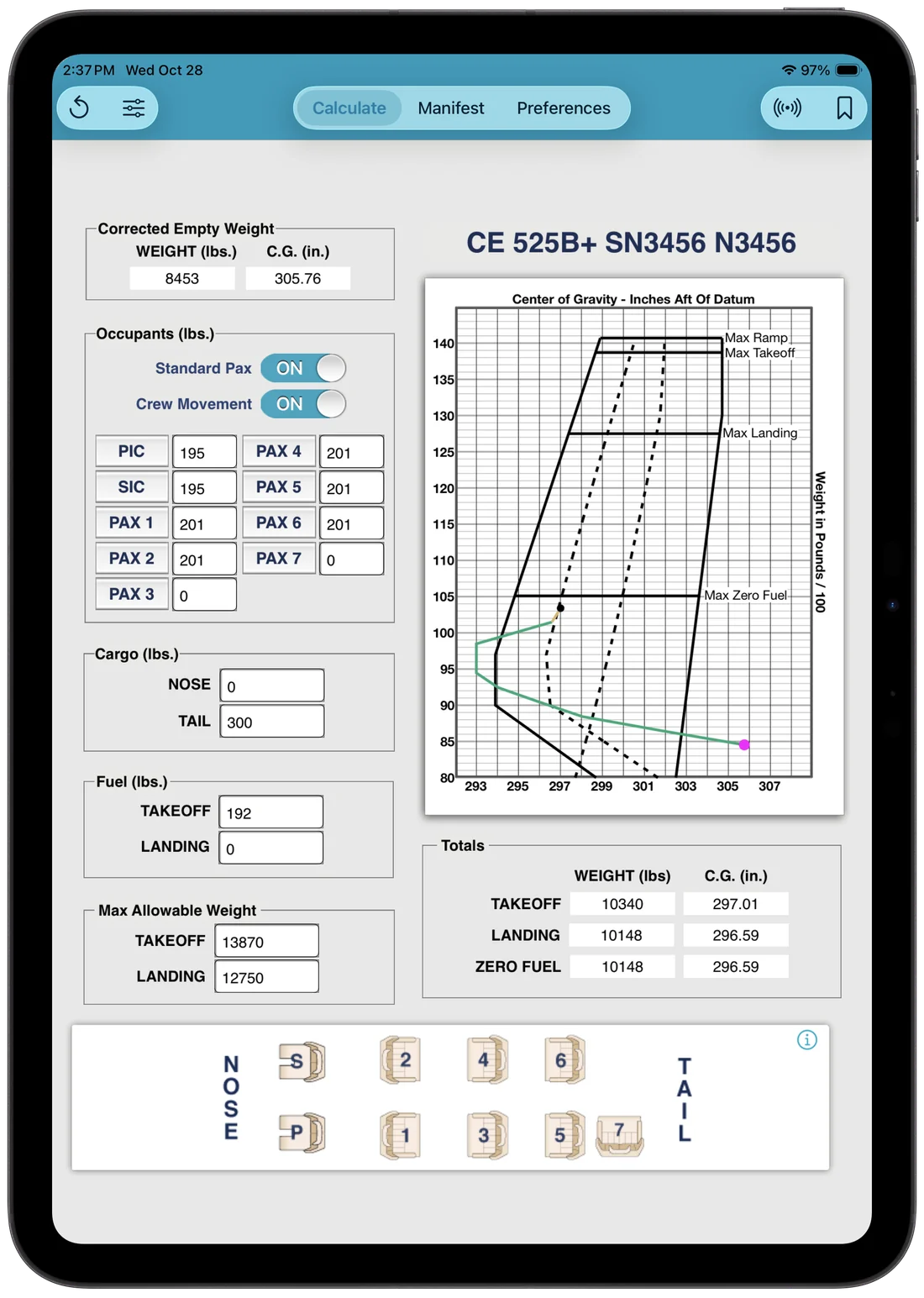Select the SIC seat icon

302,1061
